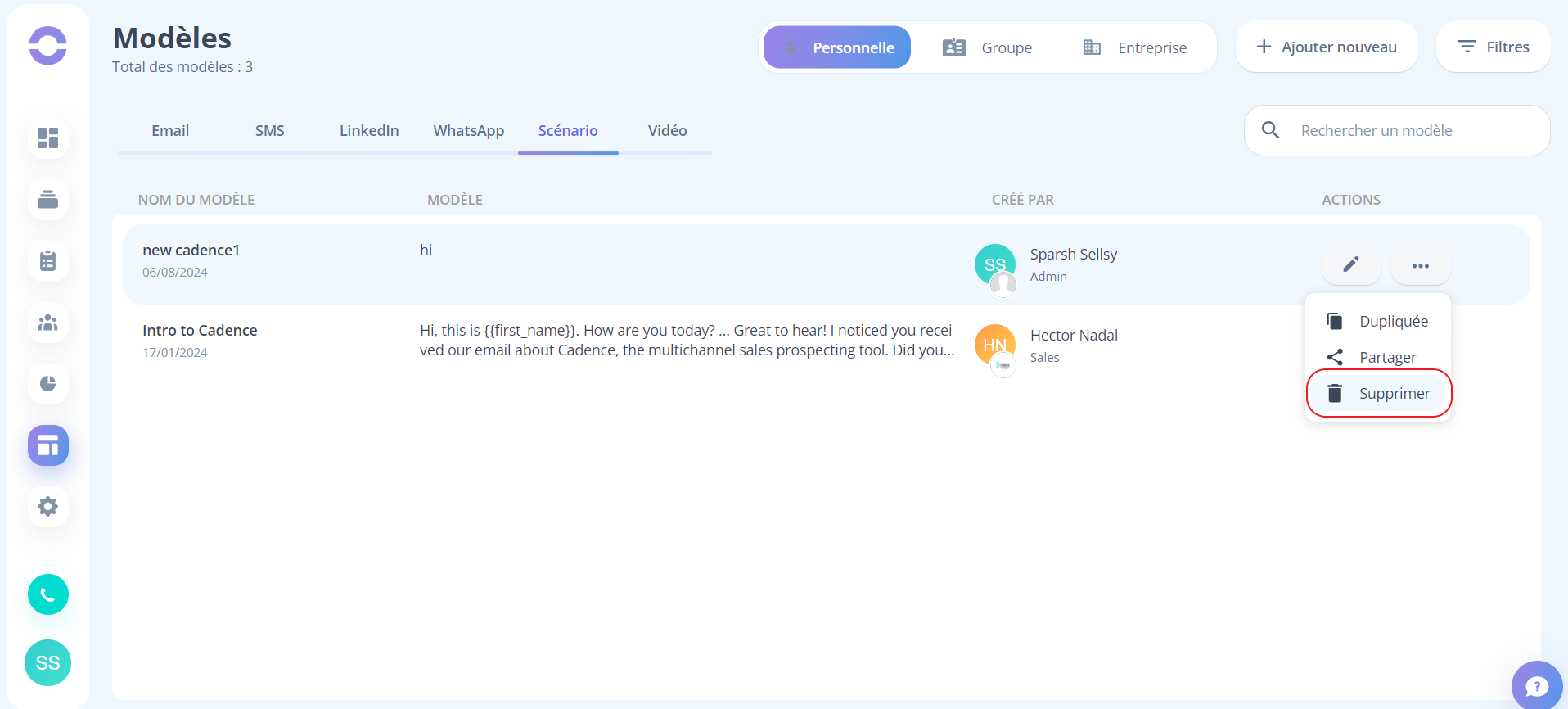Focus the Rechercher un modèle search field
Viewport: 1568px width, 709px height.
click(1397, 130)
